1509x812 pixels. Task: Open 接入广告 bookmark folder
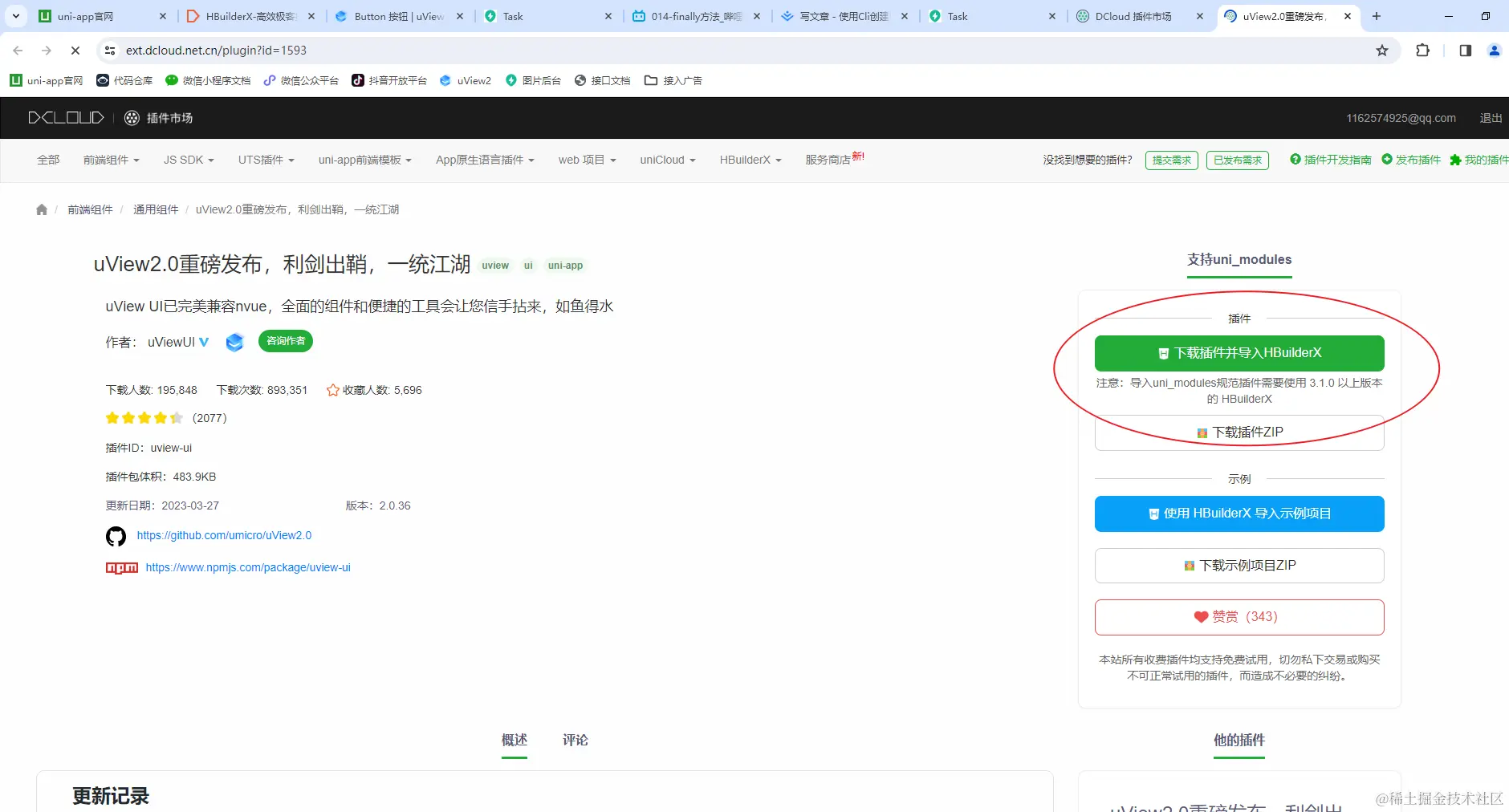point(673,80)
